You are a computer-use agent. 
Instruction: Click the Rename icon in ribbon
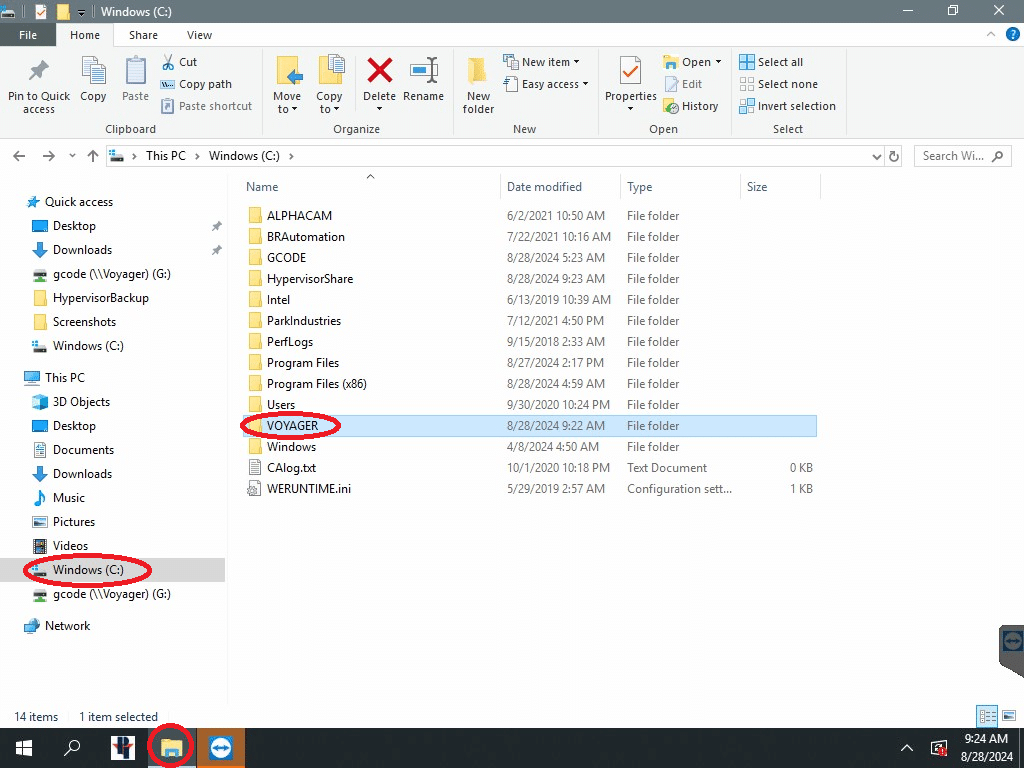tap(423, 72)
